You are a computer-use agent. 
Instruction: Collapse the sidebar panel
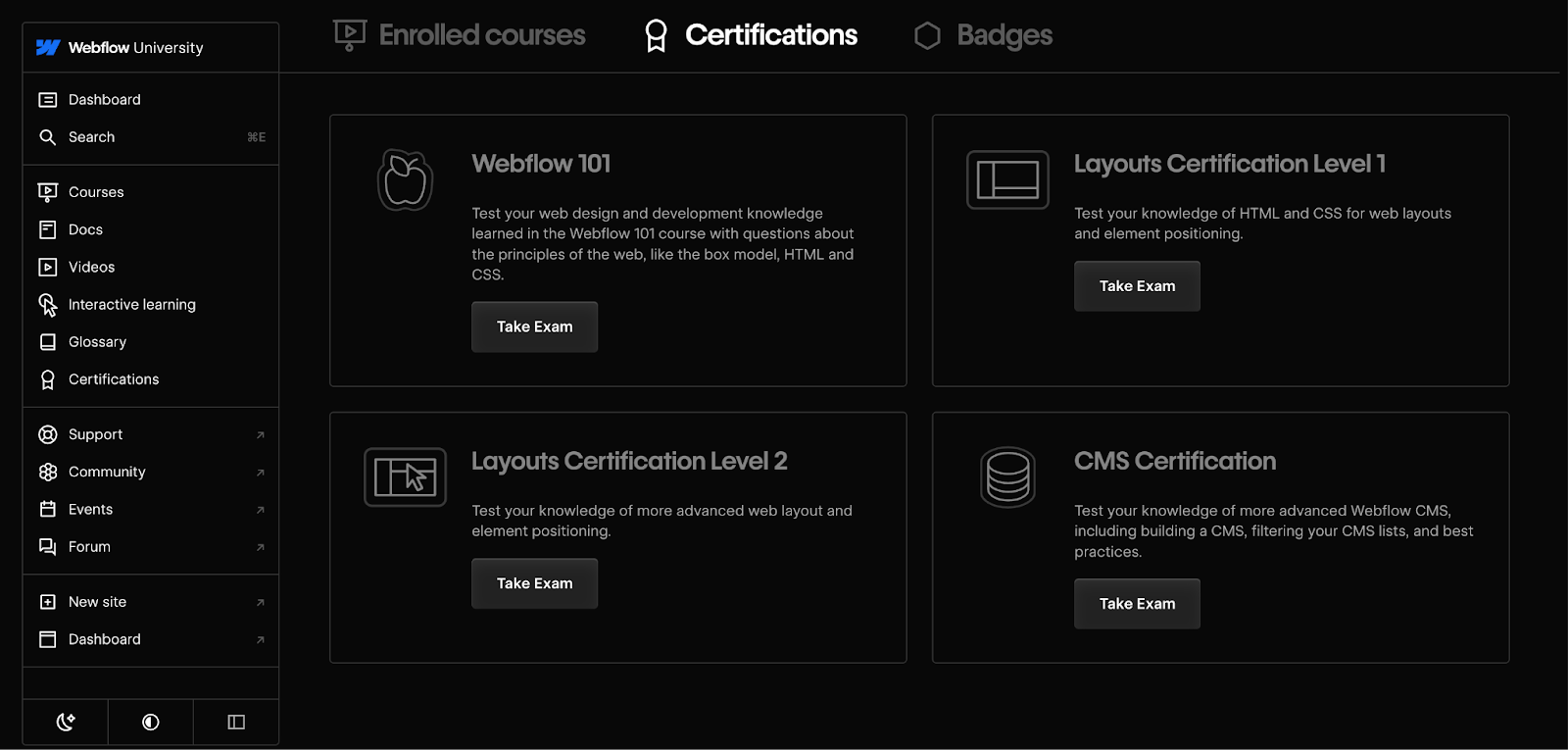(236, 723)
